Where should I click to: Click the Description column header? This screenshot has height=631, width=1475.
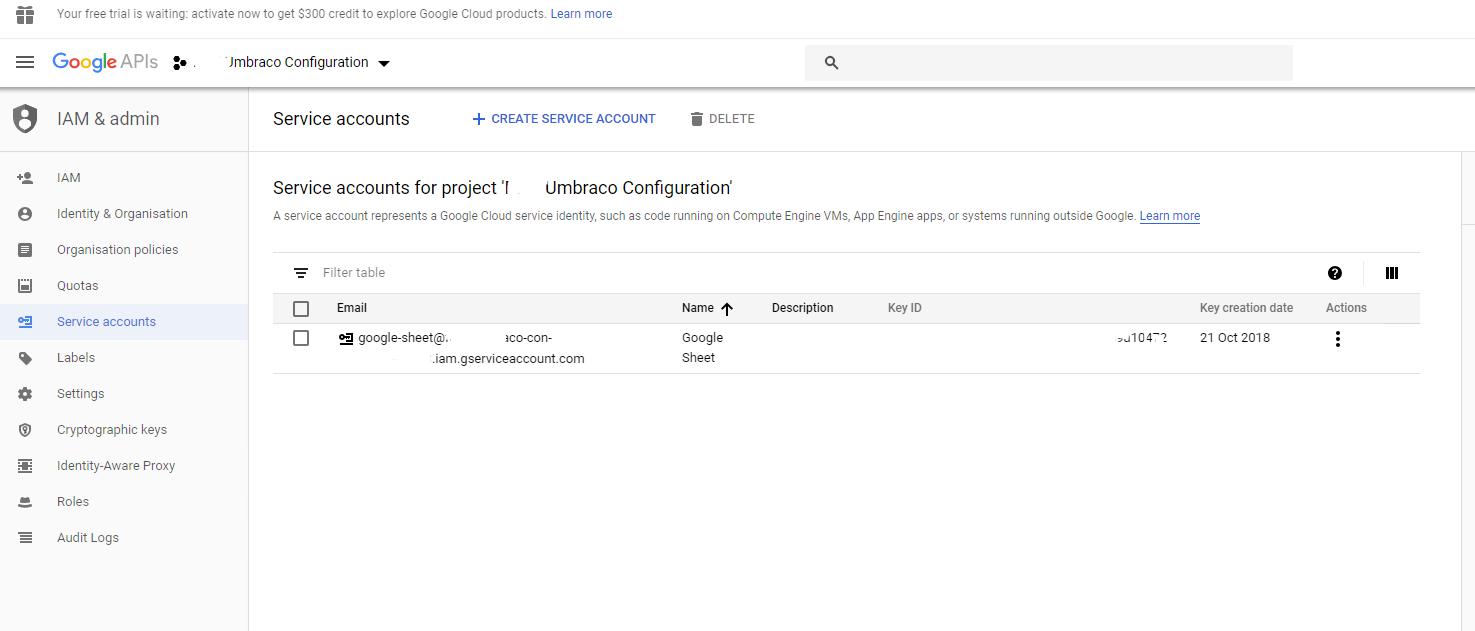click(x=802, y=308)
